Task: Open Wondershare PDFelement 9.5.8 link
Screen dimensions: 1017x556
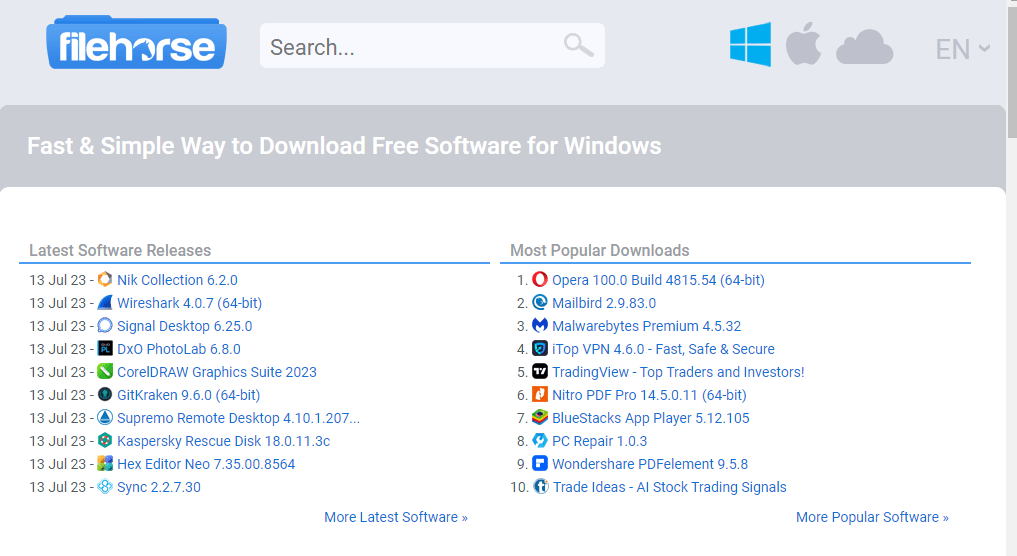Action: click(650, 465)
